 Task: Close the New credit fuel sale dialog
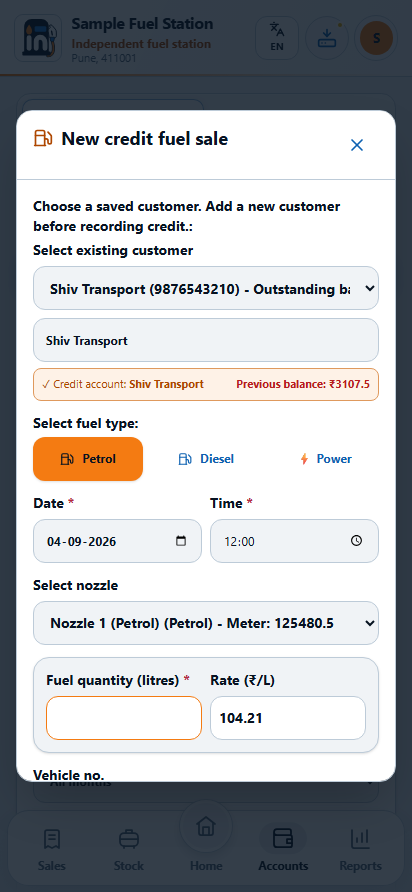pyautogui.click(x=357, y=145)
